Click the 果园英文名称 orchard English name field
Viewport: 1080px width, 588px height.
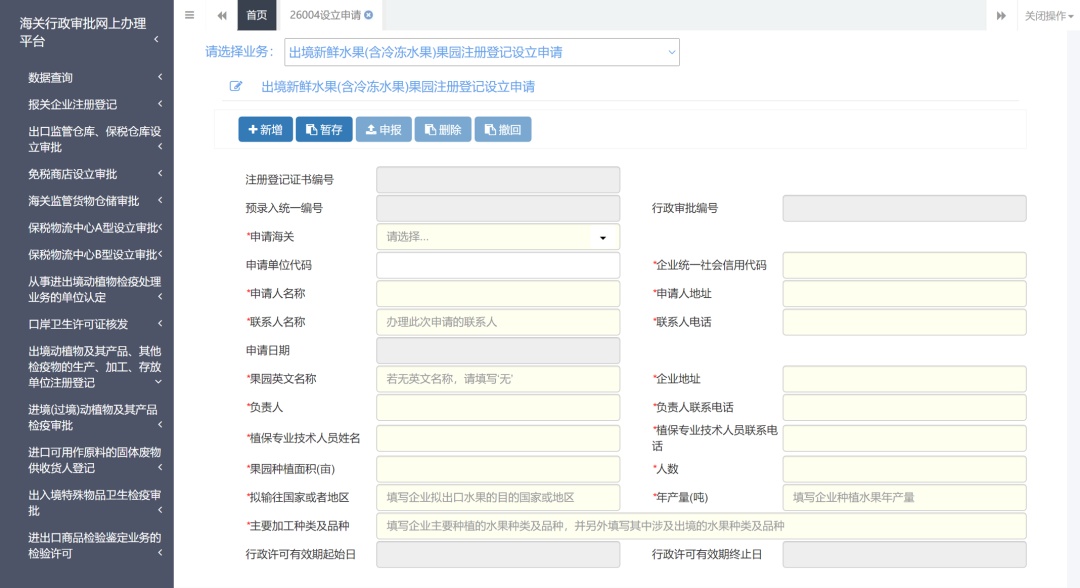[497, 379]
